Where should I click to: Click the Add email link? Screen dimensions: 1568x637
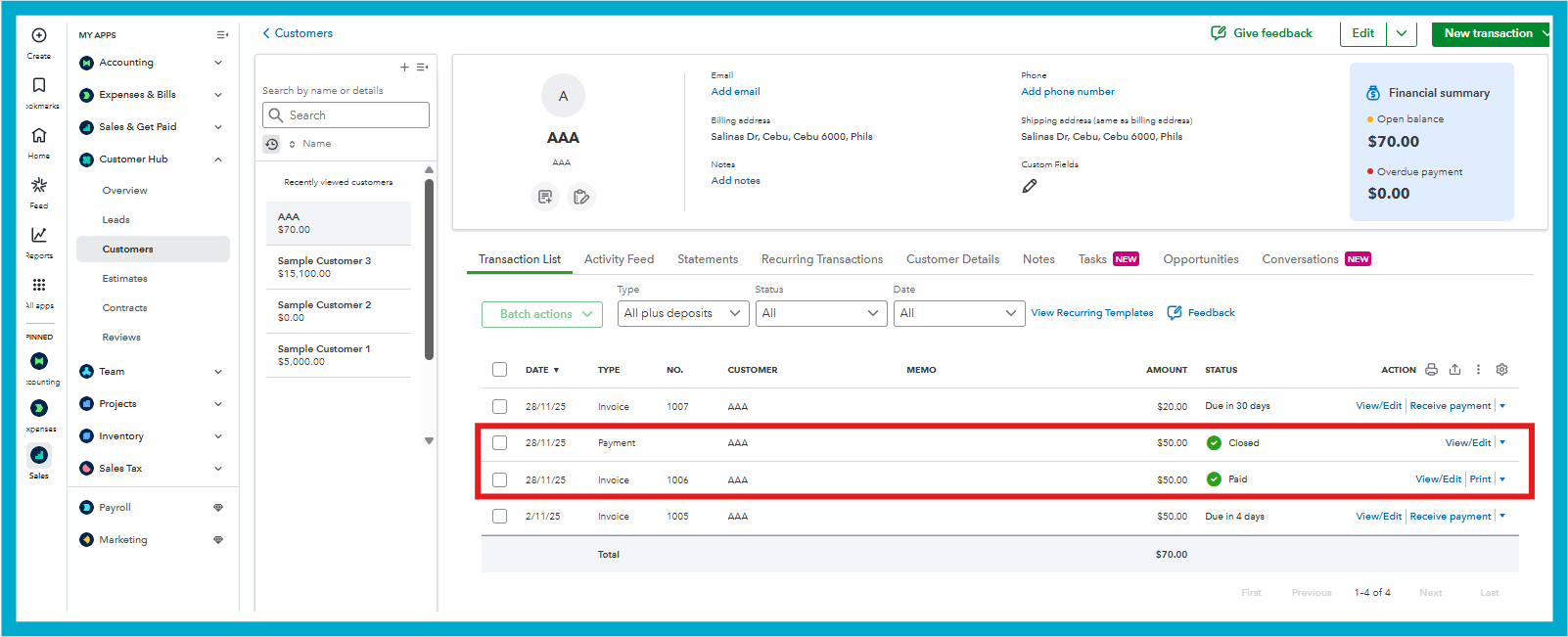point(735,92)
